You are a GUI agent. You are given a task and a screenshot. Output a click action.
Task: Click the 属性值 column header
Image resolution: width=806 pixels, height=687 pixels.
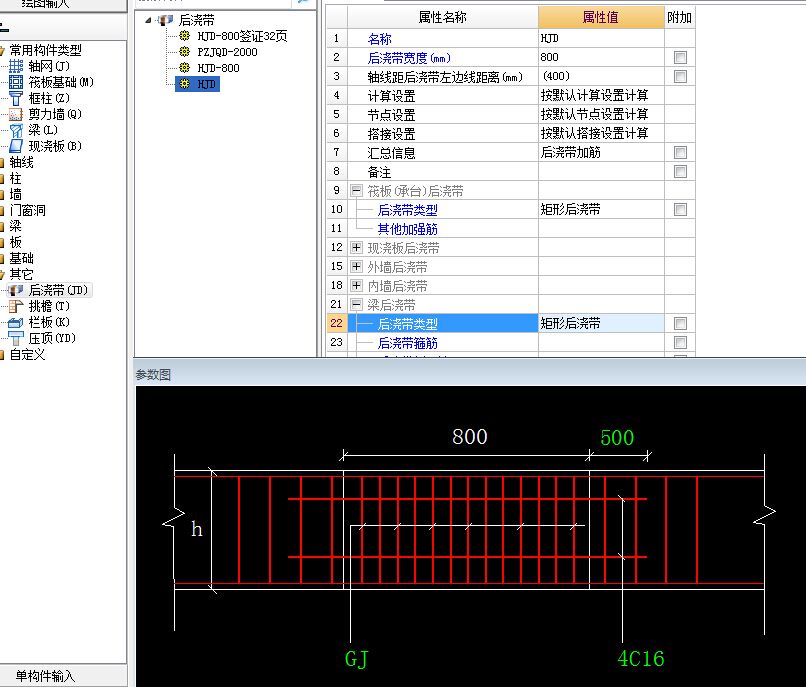point(601,17)
